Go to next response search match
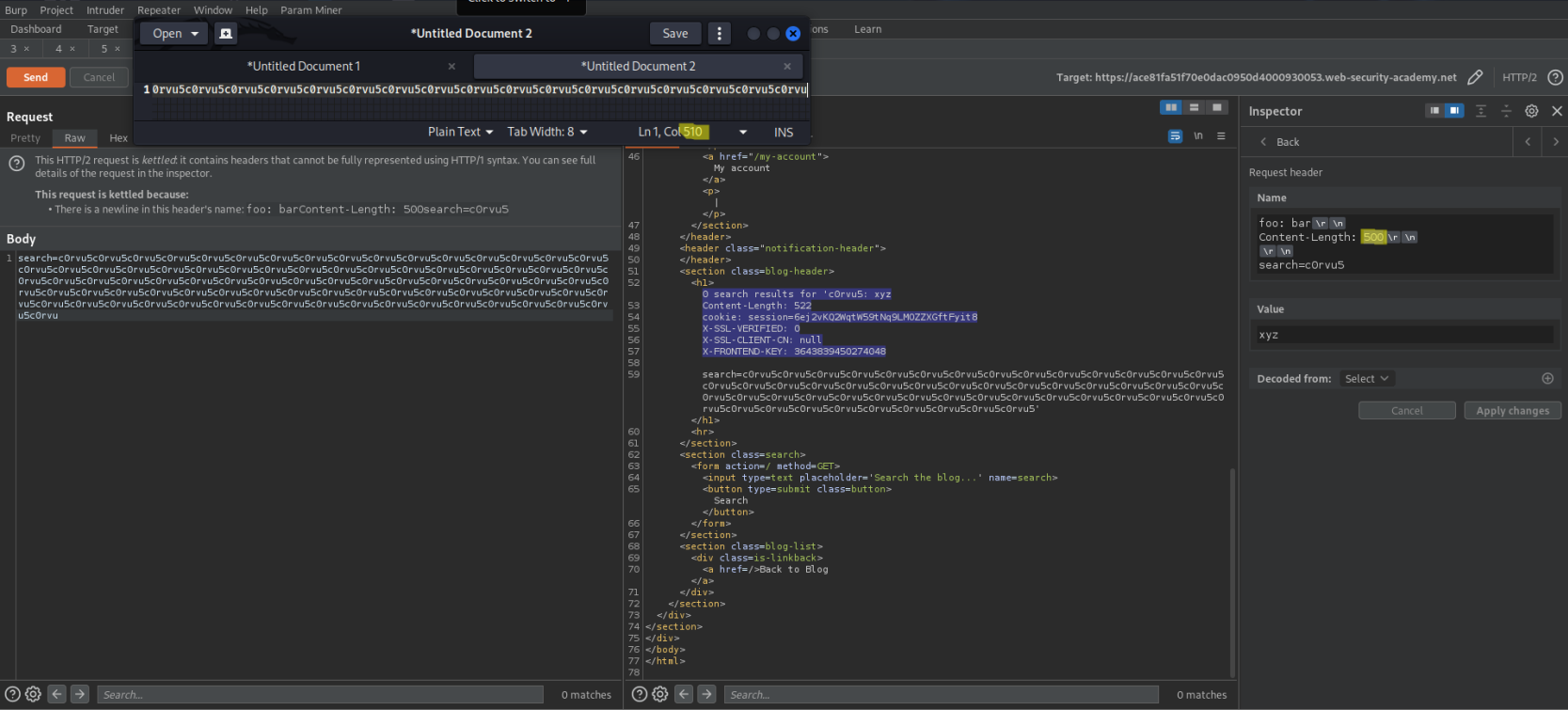The height and width of the screenshot is (710, 1568). pyautogui.click(x=706, y=694)
